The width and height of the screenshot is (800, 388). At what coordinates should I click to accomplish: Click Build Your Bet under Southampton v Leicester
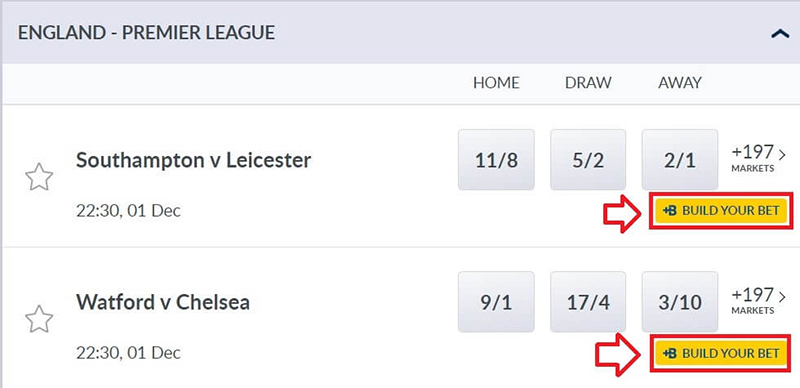pos(721,210)
